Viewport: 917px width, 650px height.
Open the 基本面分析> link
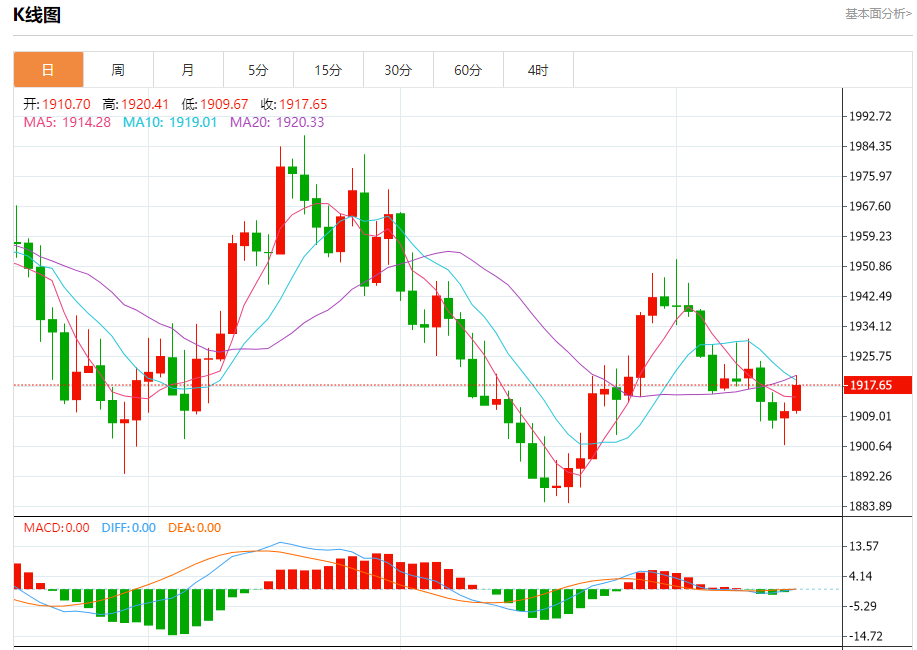878,13
